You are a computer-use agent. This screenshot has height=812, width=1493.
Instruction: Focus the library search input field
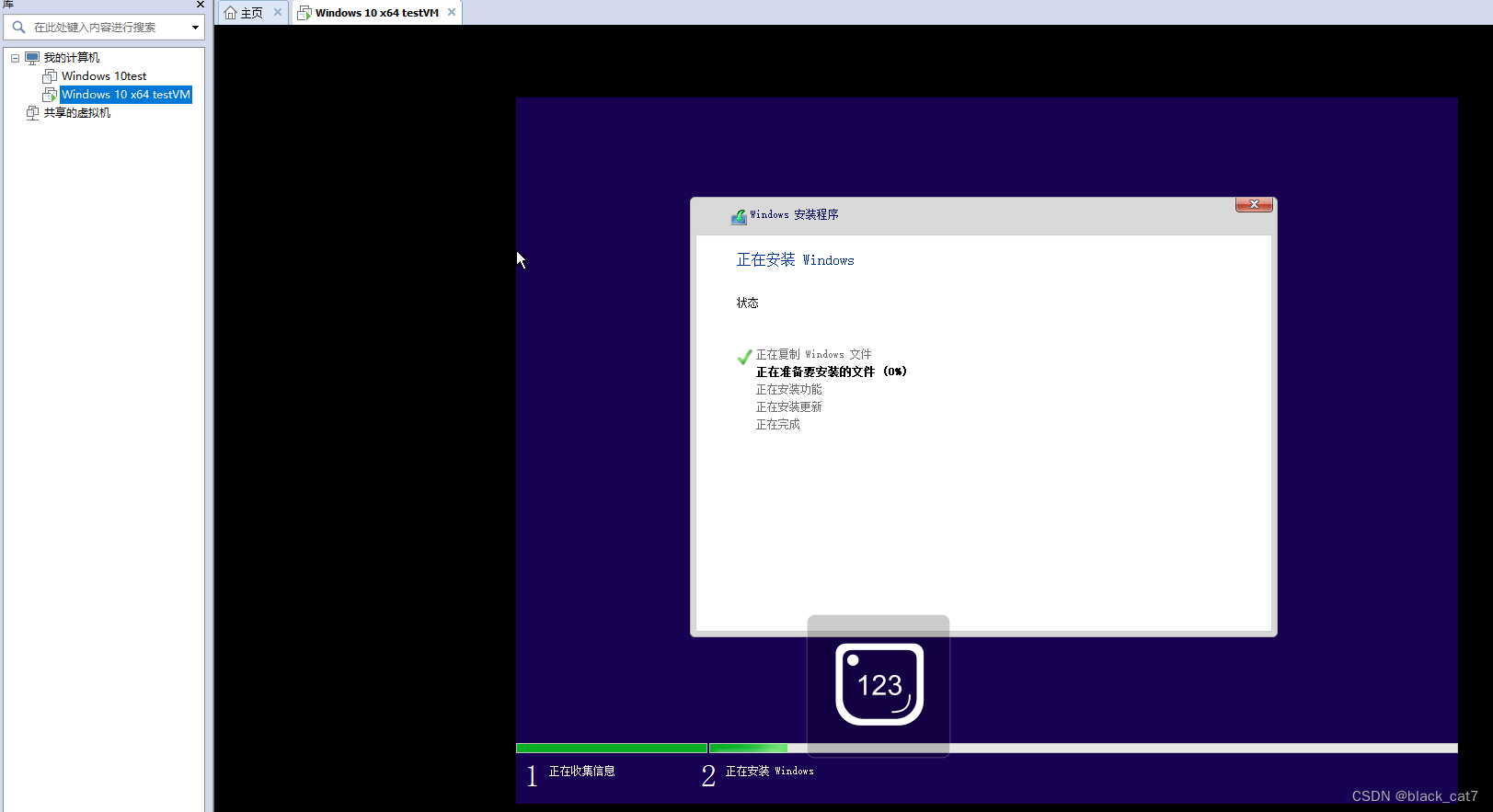pyautogui.click(x=106, y=28)
